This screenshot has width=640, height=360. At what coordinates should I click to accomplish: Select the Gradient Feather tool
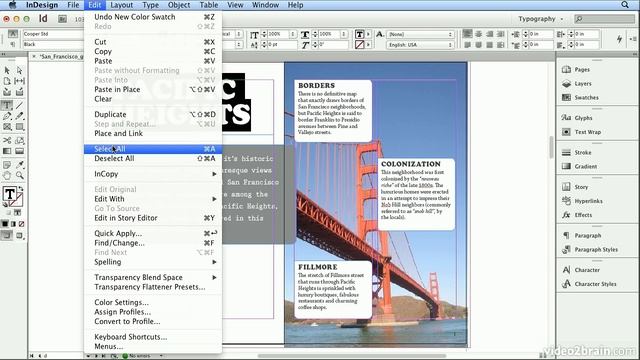pos(19,151)
